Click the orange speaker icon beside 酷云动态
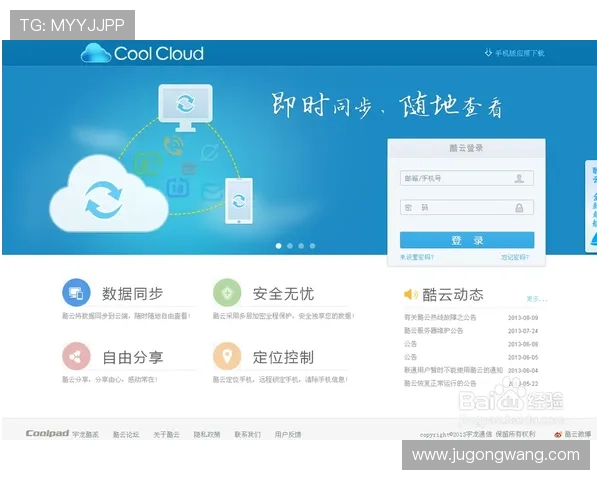 (x=411, y=294)
